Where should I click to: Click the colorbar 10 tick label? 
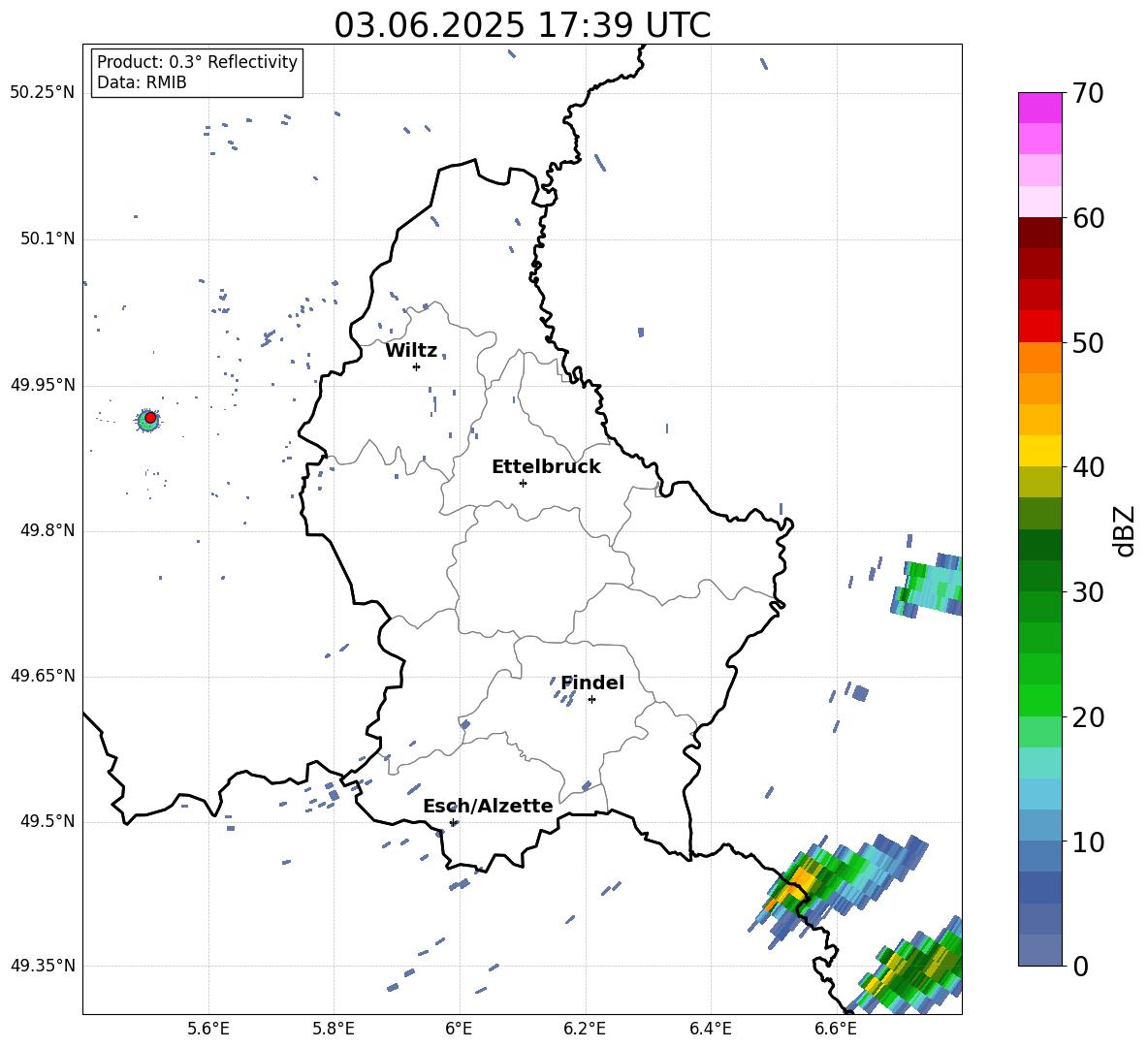click(1088, 842)
